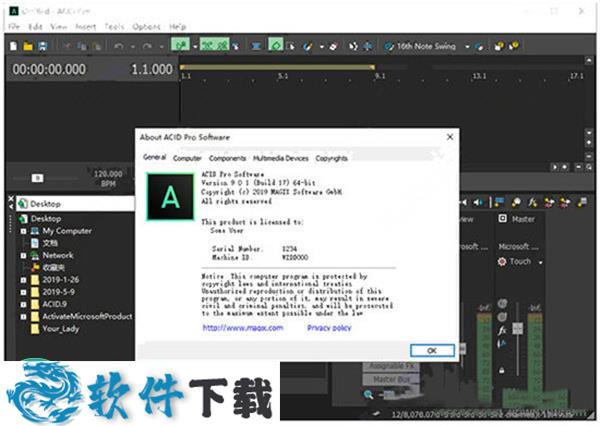Switch to the Computer tab in About dialog
Viewport: 600px width, 426px height.
point(187,158)
